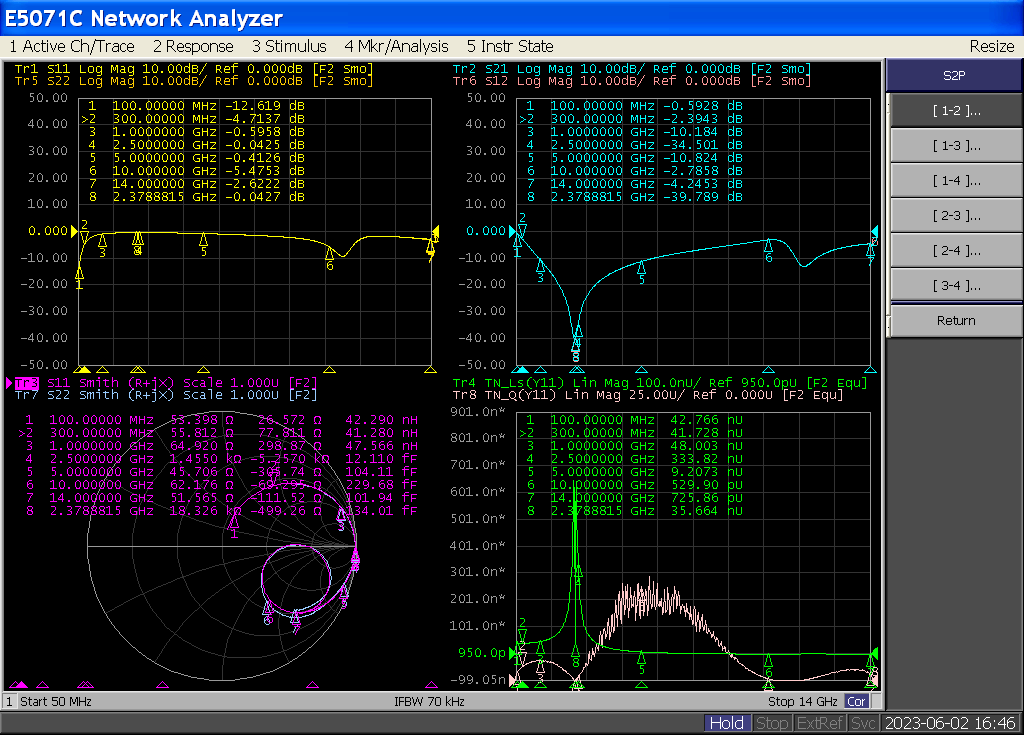The height and width of the screenshot is (735, 1024).
Task: Select the Tr4 TN_Ls(Y11) trace label
Action: pos(660,383)
